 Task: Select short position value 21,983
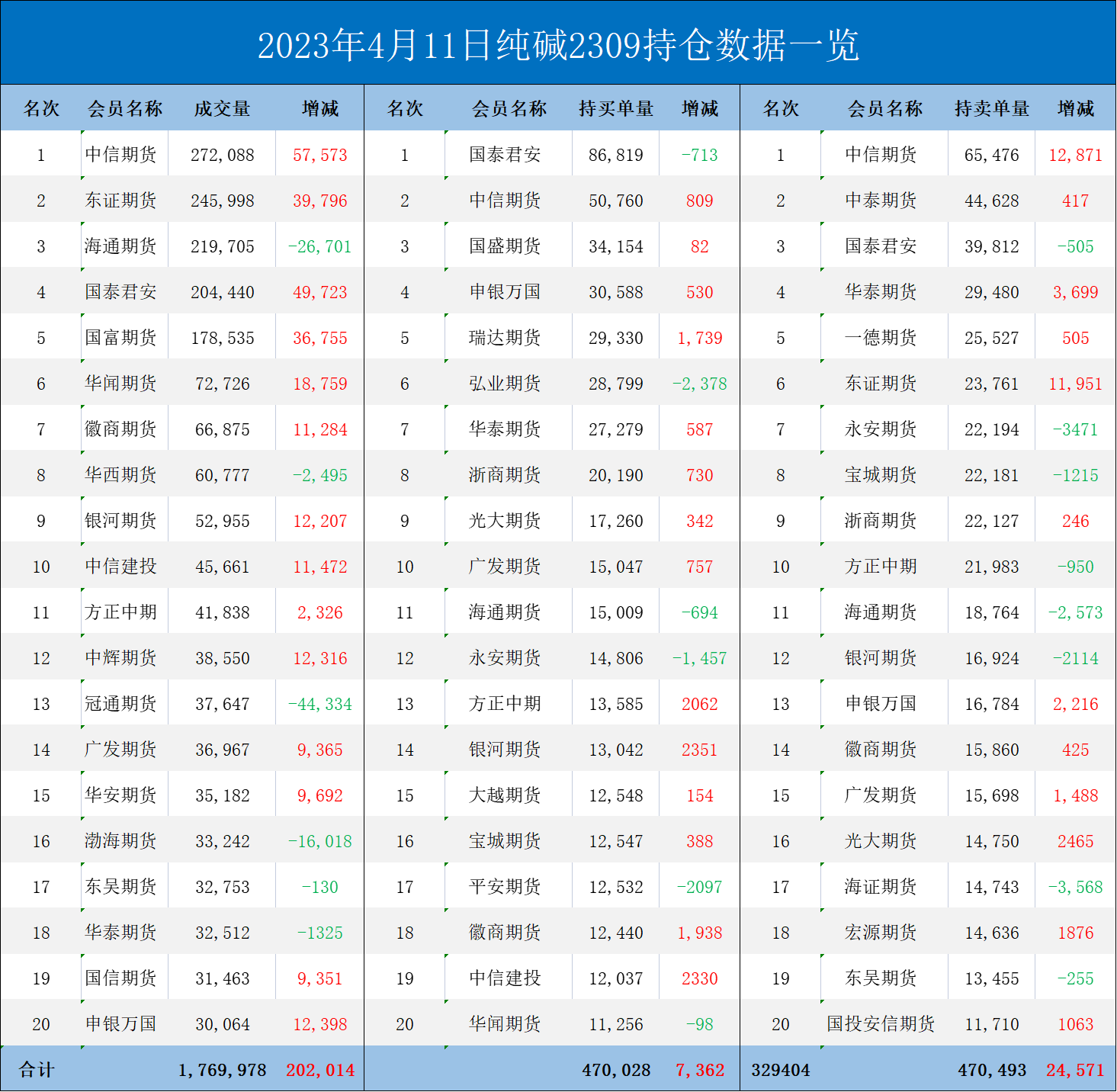pyautogui.click(x=992, y=567)
